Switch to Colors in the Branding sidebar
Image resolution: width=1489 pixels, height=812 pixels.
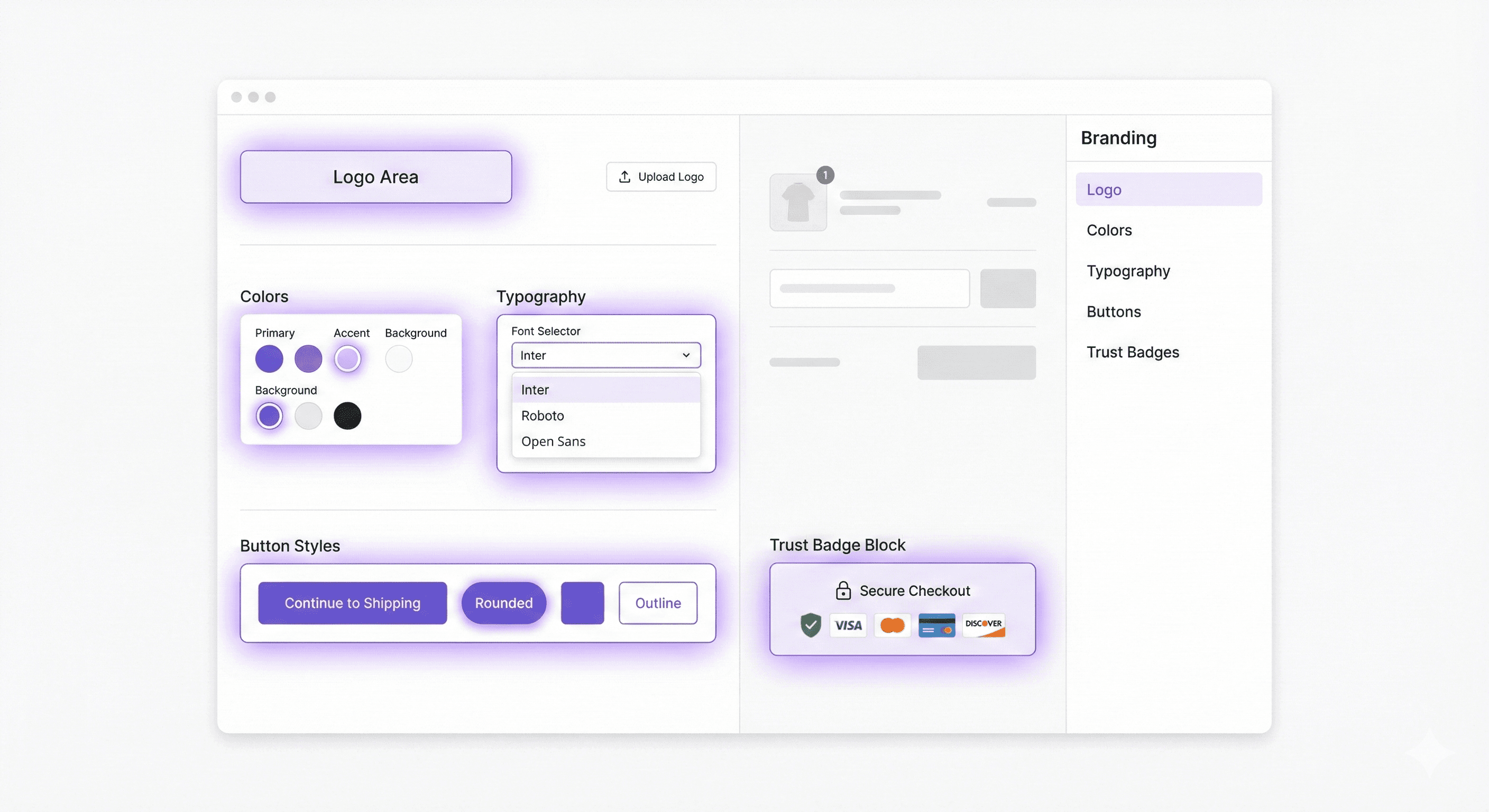(1109, 229)
